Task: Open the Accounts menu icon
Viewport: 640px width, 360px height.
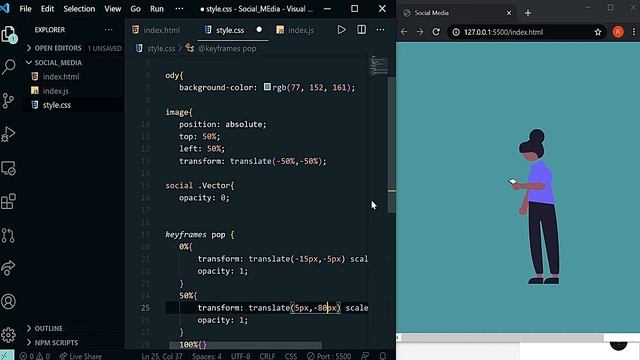Action: tap(8, 302)
